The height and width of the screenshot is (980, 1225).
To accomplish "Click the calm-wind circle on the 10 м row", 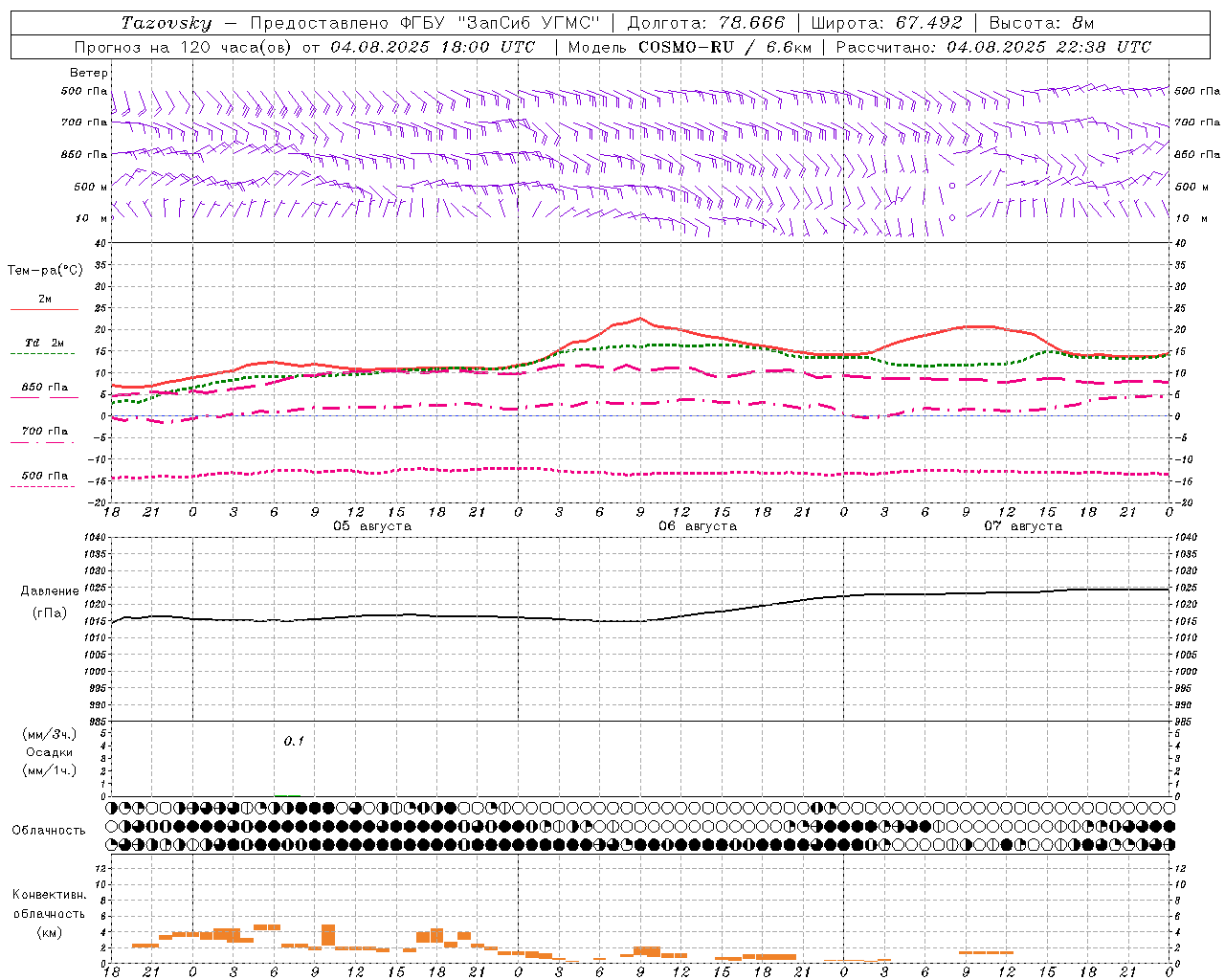I will click(x=952, y=217).
